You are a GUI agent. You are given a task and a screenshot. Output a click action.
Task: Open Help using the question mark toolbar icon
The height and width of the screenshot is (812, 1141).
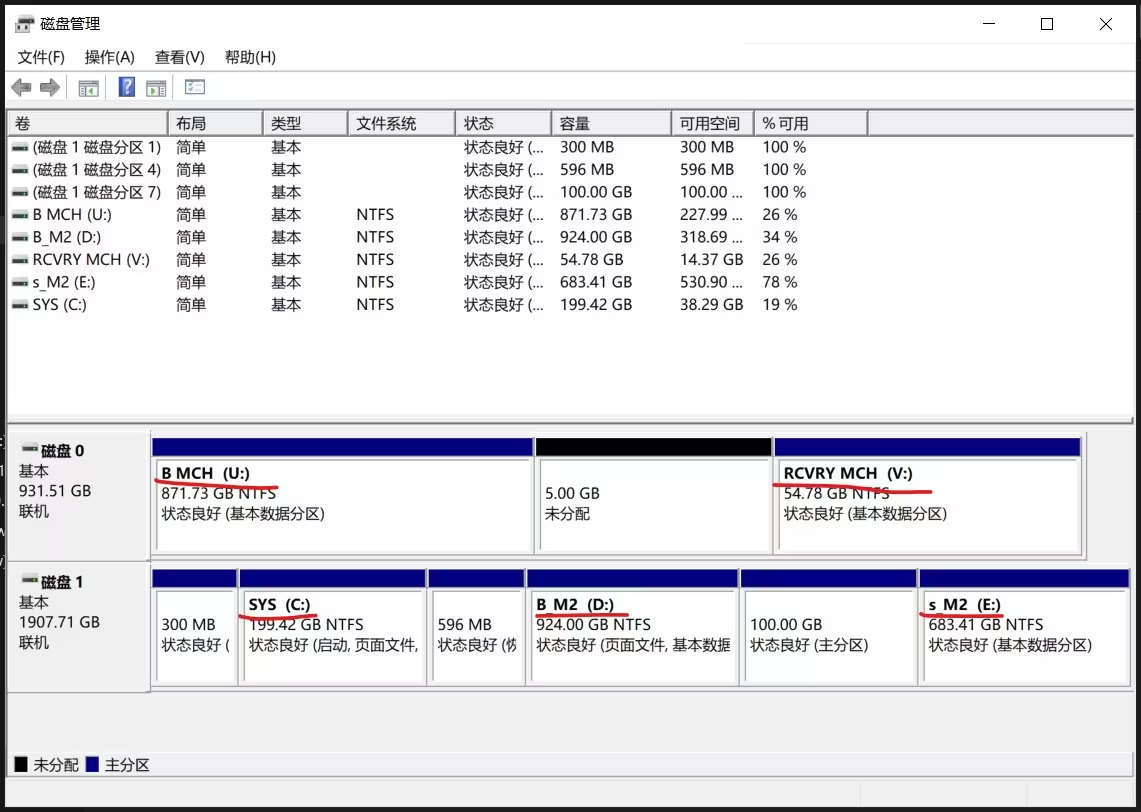pyautogui.click(x=127, y=87)
